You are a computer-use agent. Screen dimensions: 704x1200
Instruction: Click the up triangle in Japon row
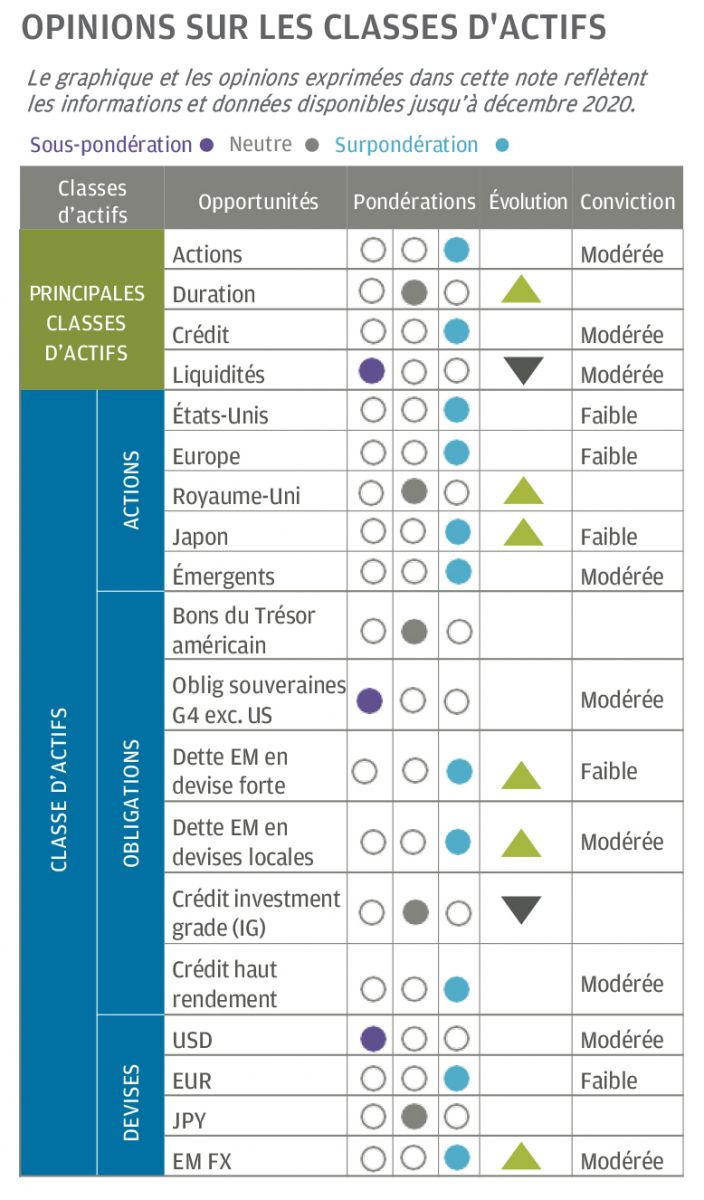tap(522, 532)
